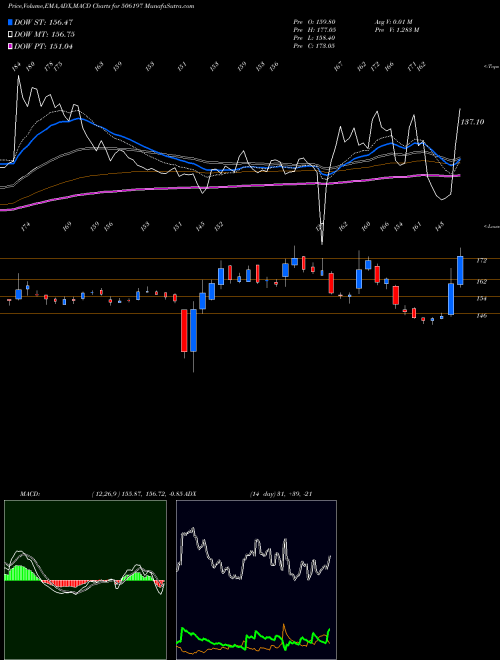
Task: Click the magenta DOW PT legend swatch
Action: coord(10,46)
